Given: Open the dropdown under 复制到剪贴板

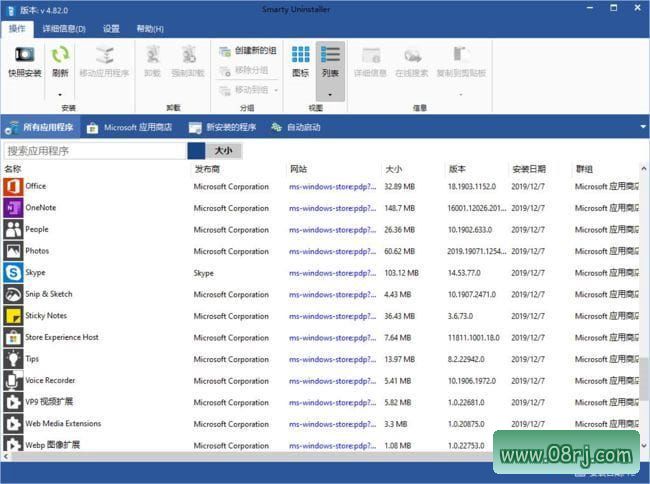Looking at the screenshot, I should pyautogui.click(x=461, y=95).
